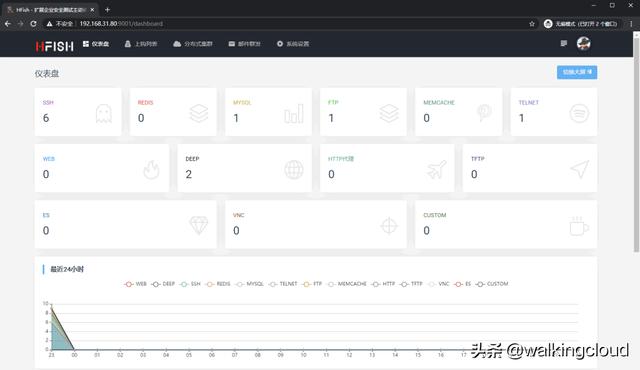
Task: Toggle the TFTP series in the chart legend
Action: click(x=411, y=284)
